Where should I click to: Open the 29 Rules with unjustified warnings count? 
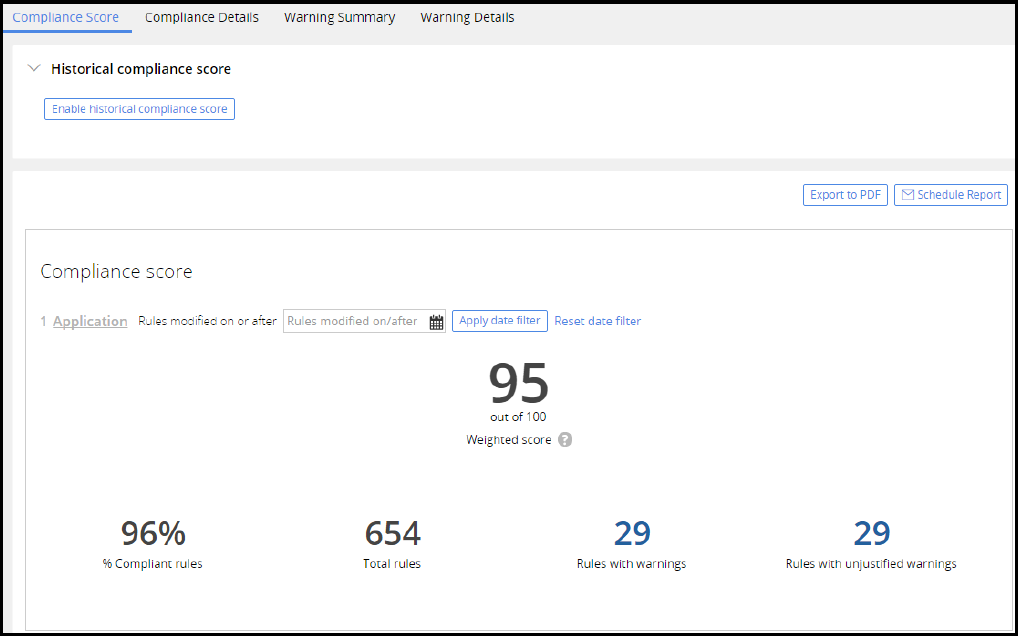point(871,534)
